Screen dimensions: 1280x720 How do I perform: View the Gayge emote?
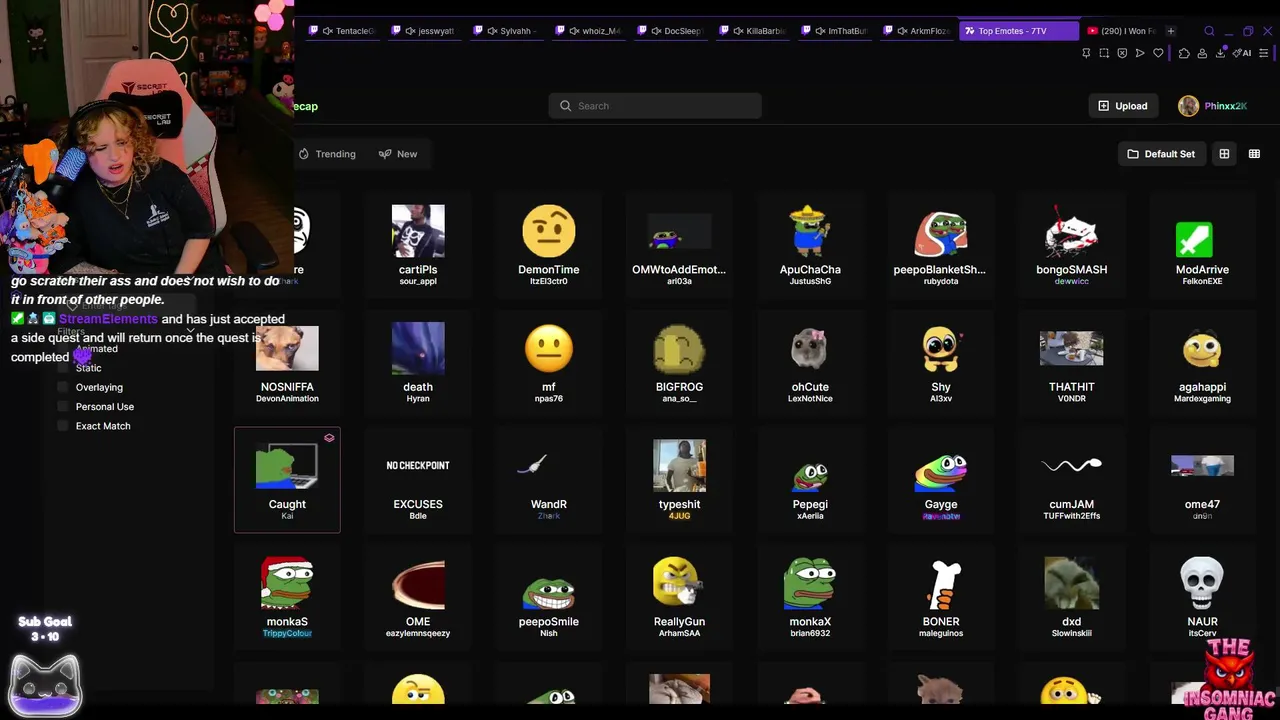pos(940,480)
